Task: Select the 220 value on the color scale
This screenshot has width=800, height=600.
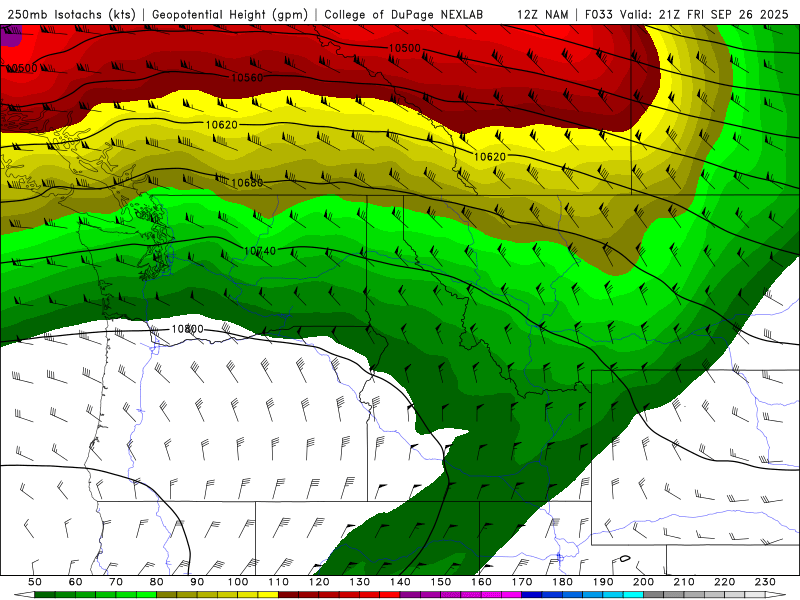Action: [x=725, y=582]
